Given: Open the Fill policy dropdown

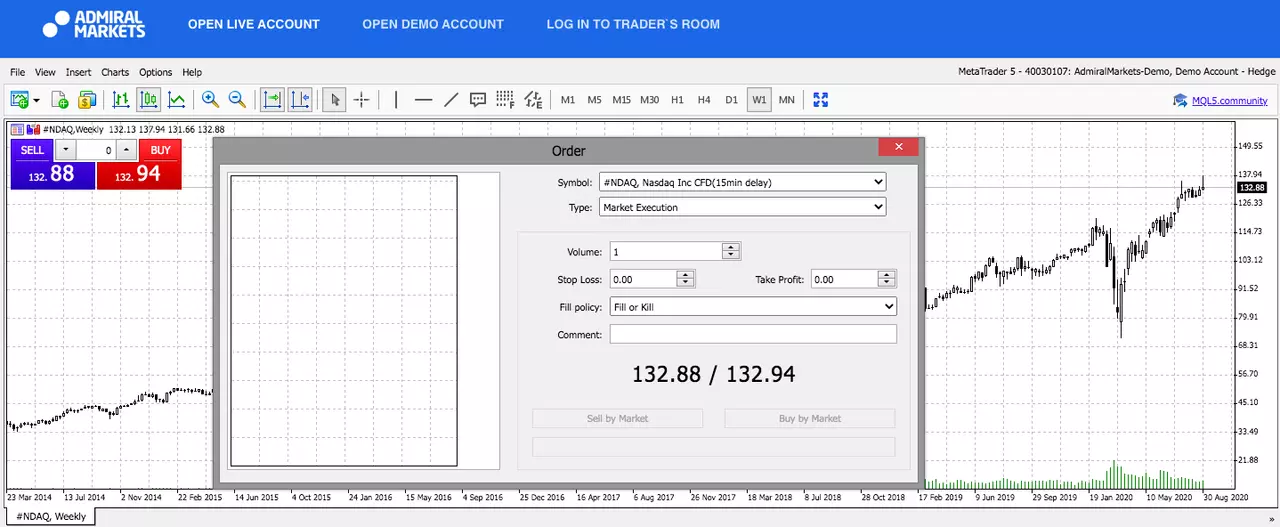Looking at the screenshot, I should [753, 307].
